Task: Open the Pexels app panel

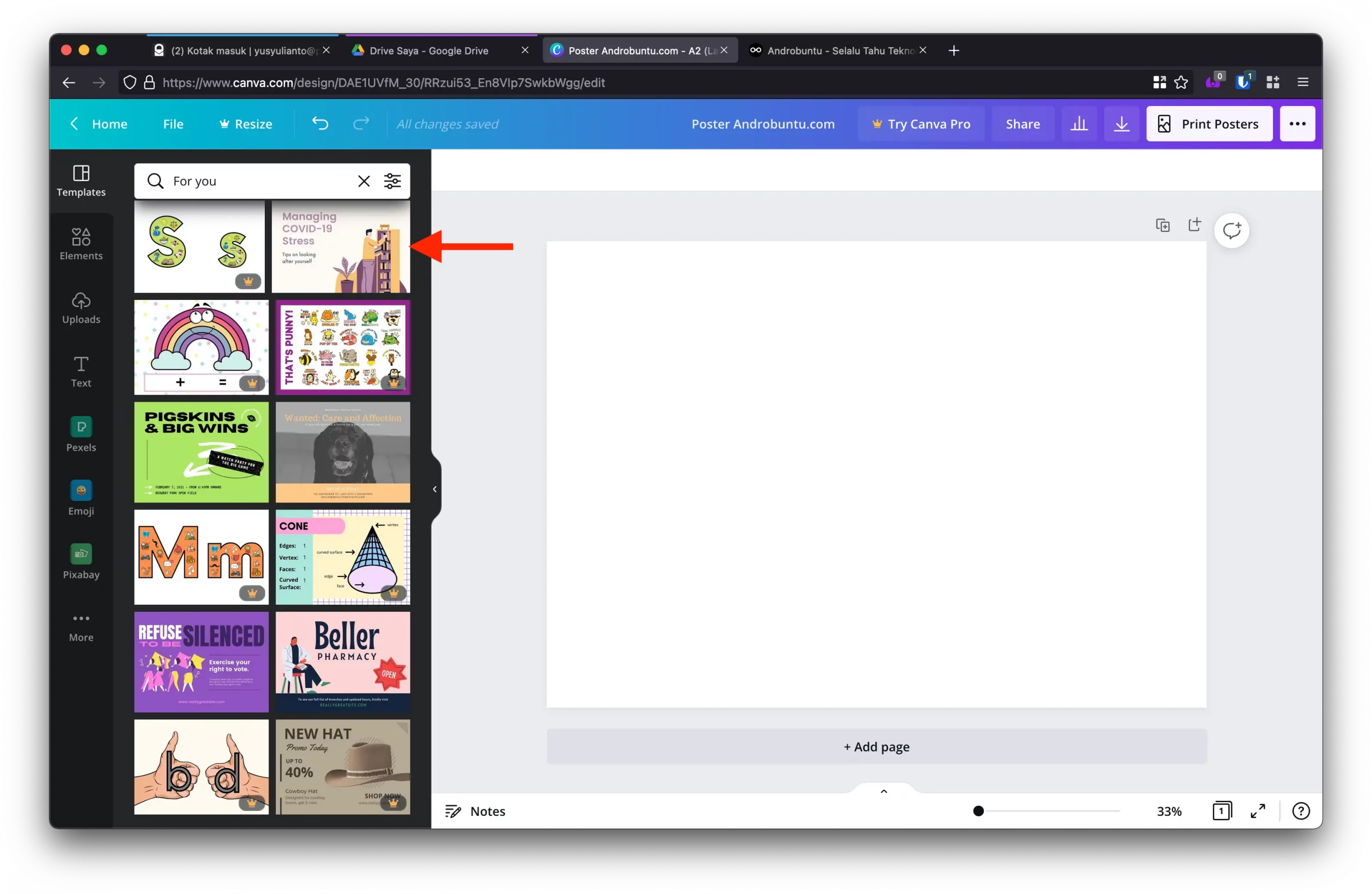Action: [x=81, y=435]
